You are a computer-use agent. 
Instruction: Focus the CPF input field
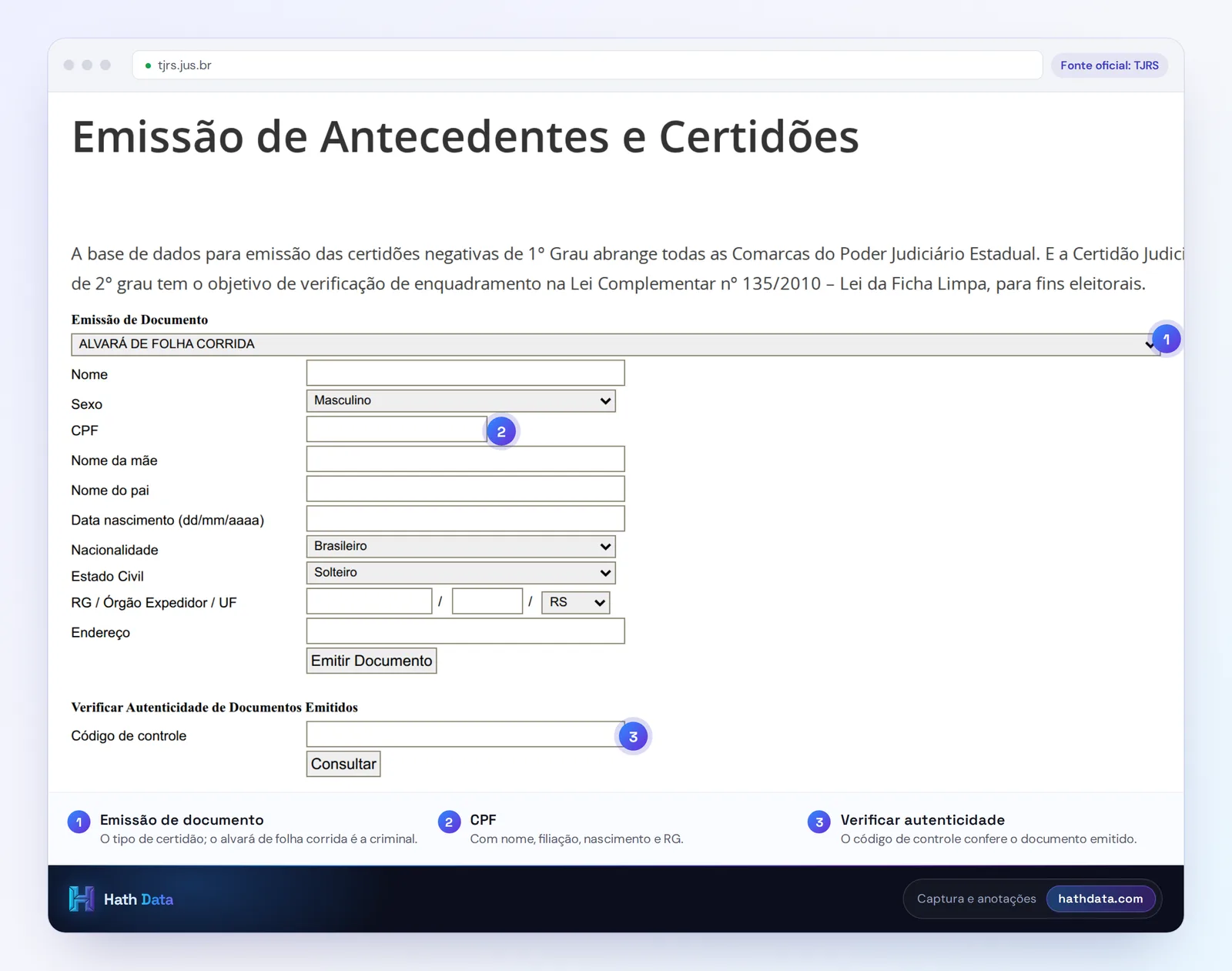pyautogui.click(x=397, y=429)
